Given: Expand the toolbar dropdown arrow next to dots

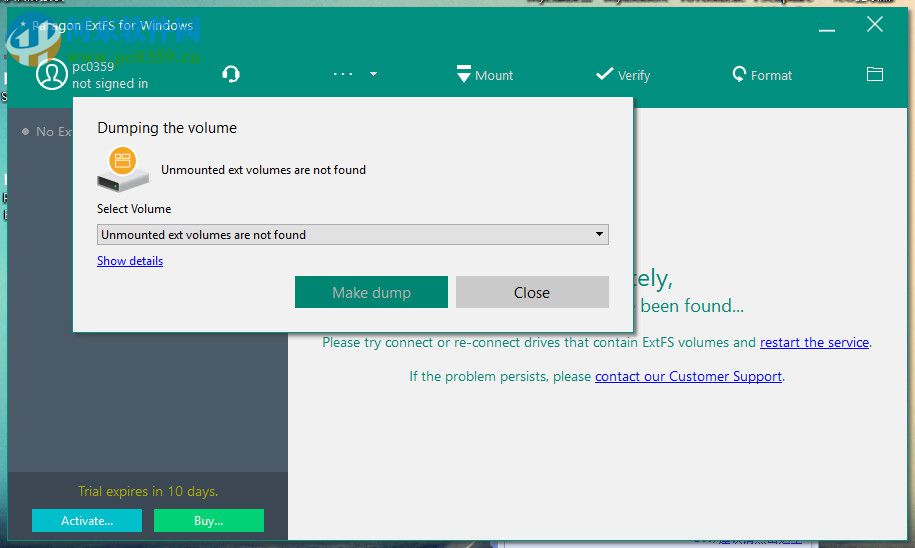Looking at the screenshot, I should pyautogui.click(x=373, y=74).
